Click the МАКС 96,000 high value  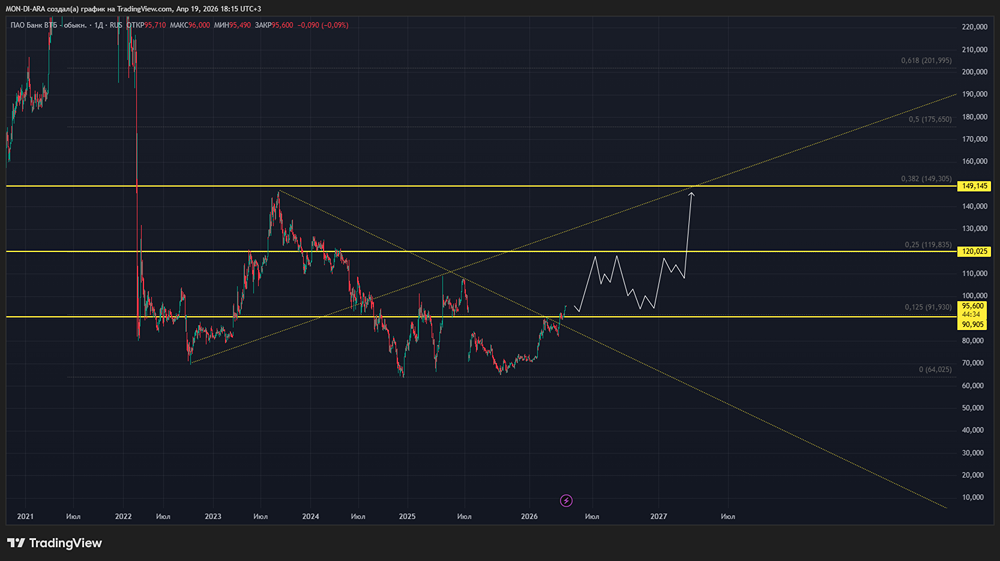tap(189, 26)
